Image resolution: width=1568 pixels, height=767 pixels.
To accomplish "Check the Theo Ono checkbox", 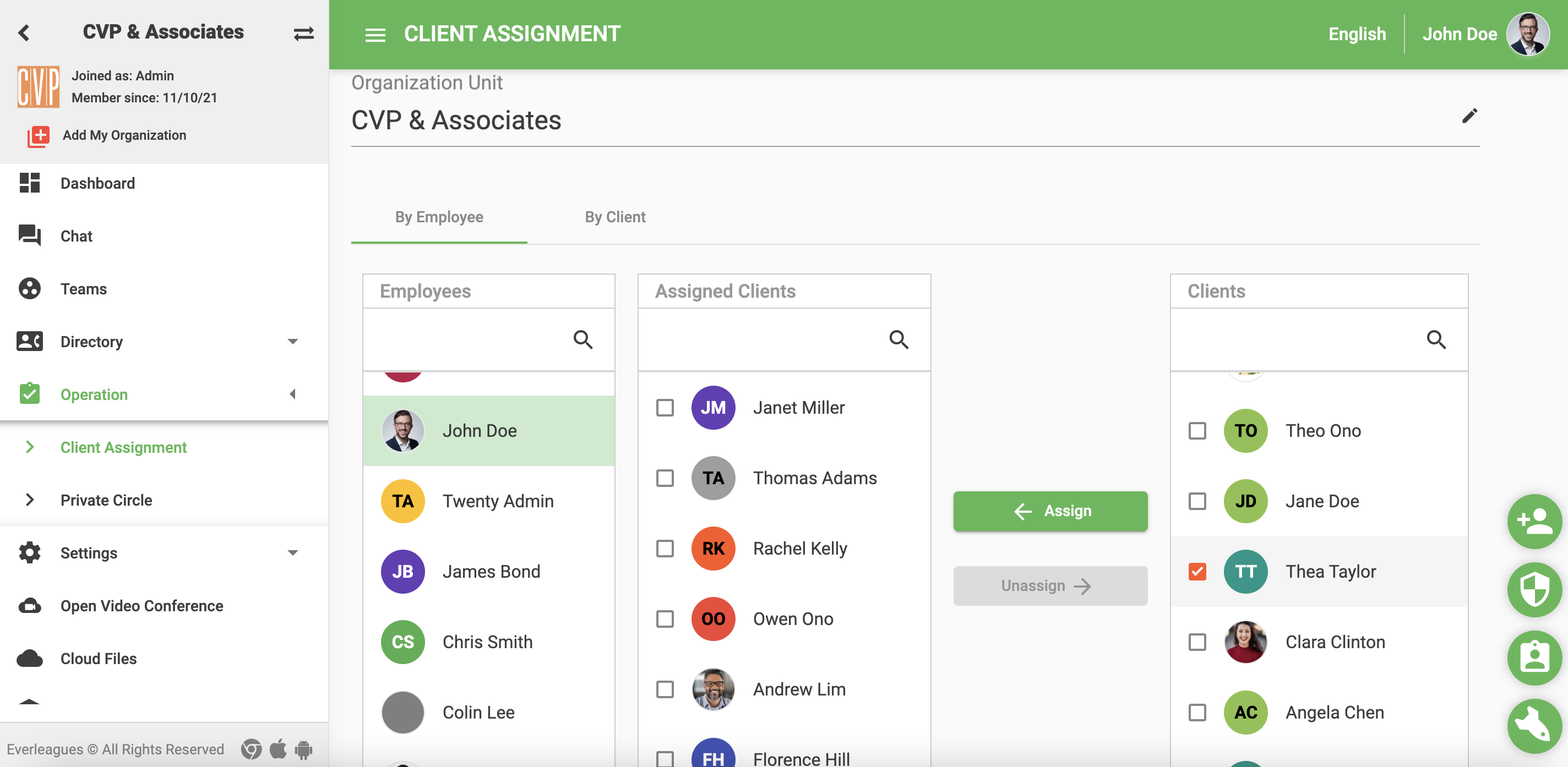I will [x=1197, y=431].
